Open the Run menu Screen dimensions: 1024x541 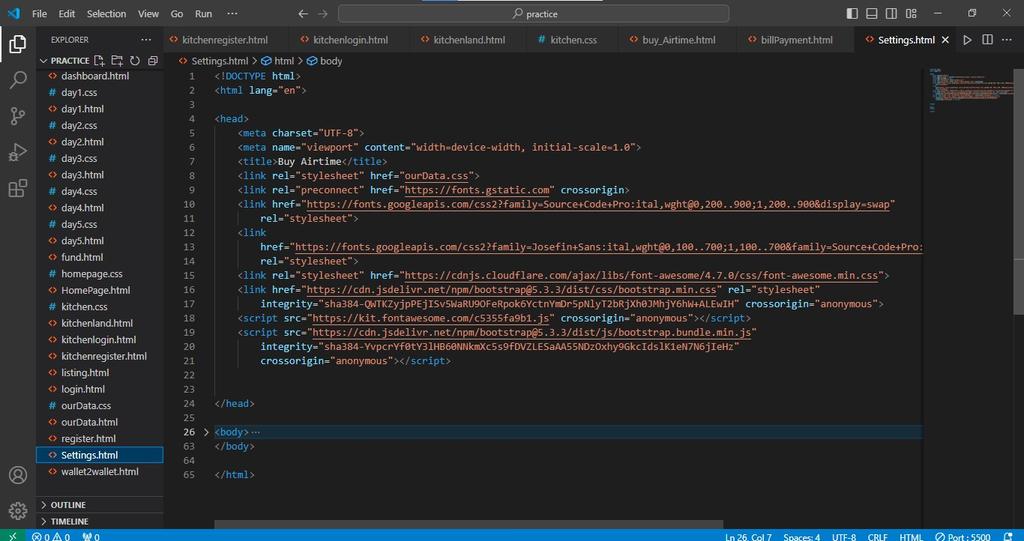pos(204,14)
